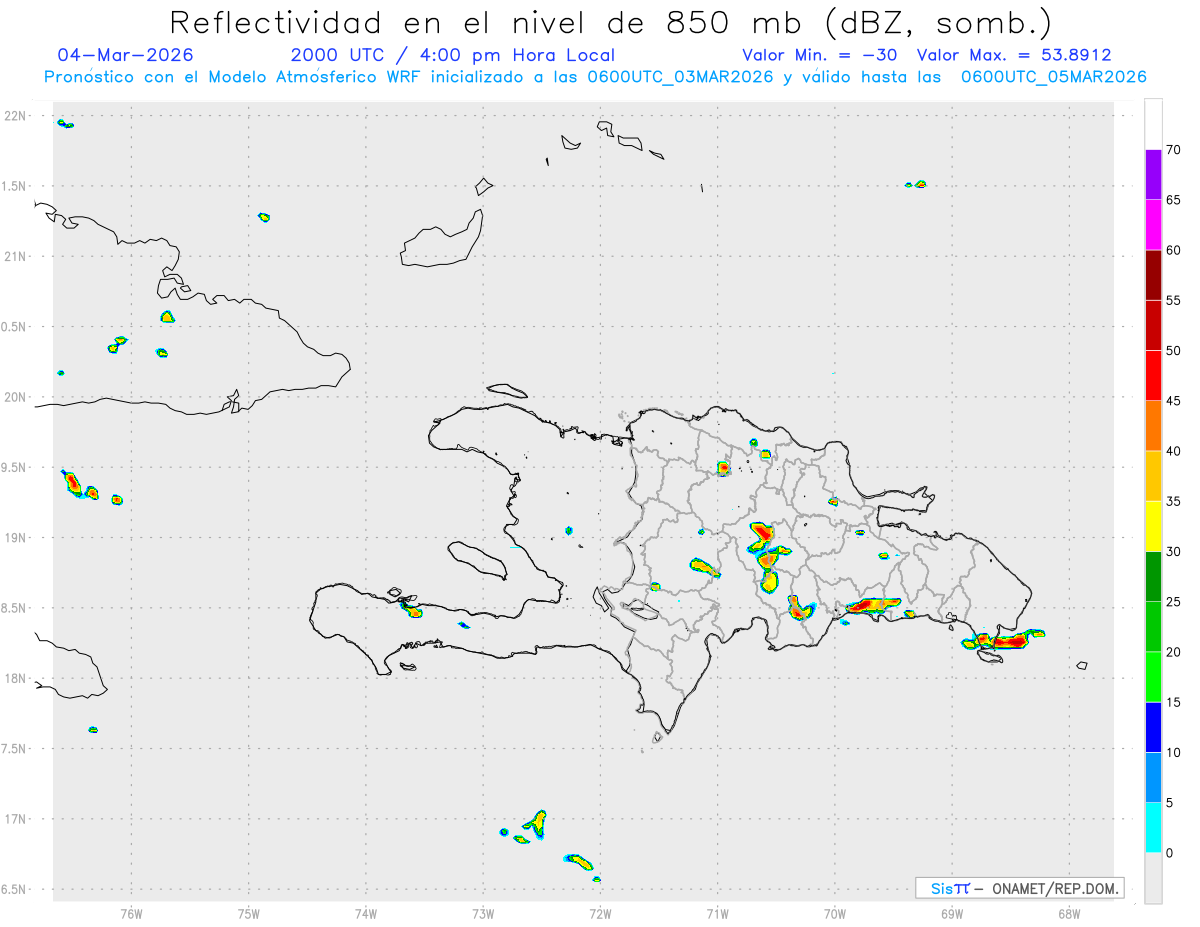
Task: Click the purple 65–70 dBZ colorbar segment
Action: click(1153, 175)
